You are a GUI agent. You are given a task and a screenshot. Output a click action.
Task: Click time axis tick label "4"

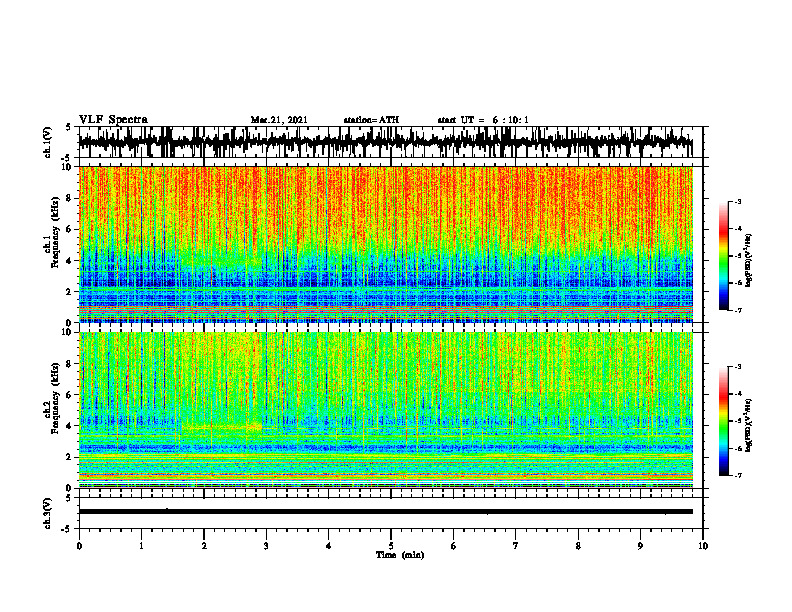click(329, 546)
